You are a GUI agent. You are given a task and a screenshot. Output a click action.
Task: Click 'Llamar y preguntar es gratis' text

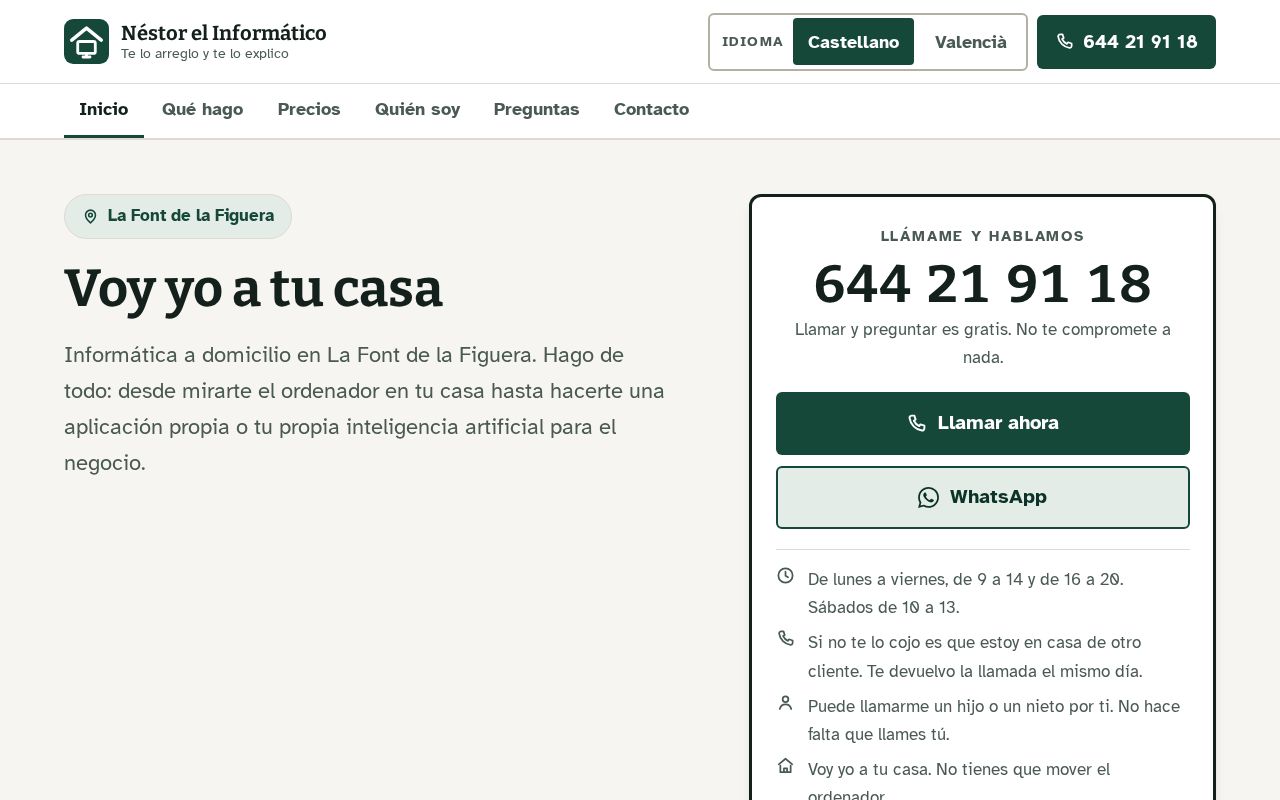coord(983,343)
